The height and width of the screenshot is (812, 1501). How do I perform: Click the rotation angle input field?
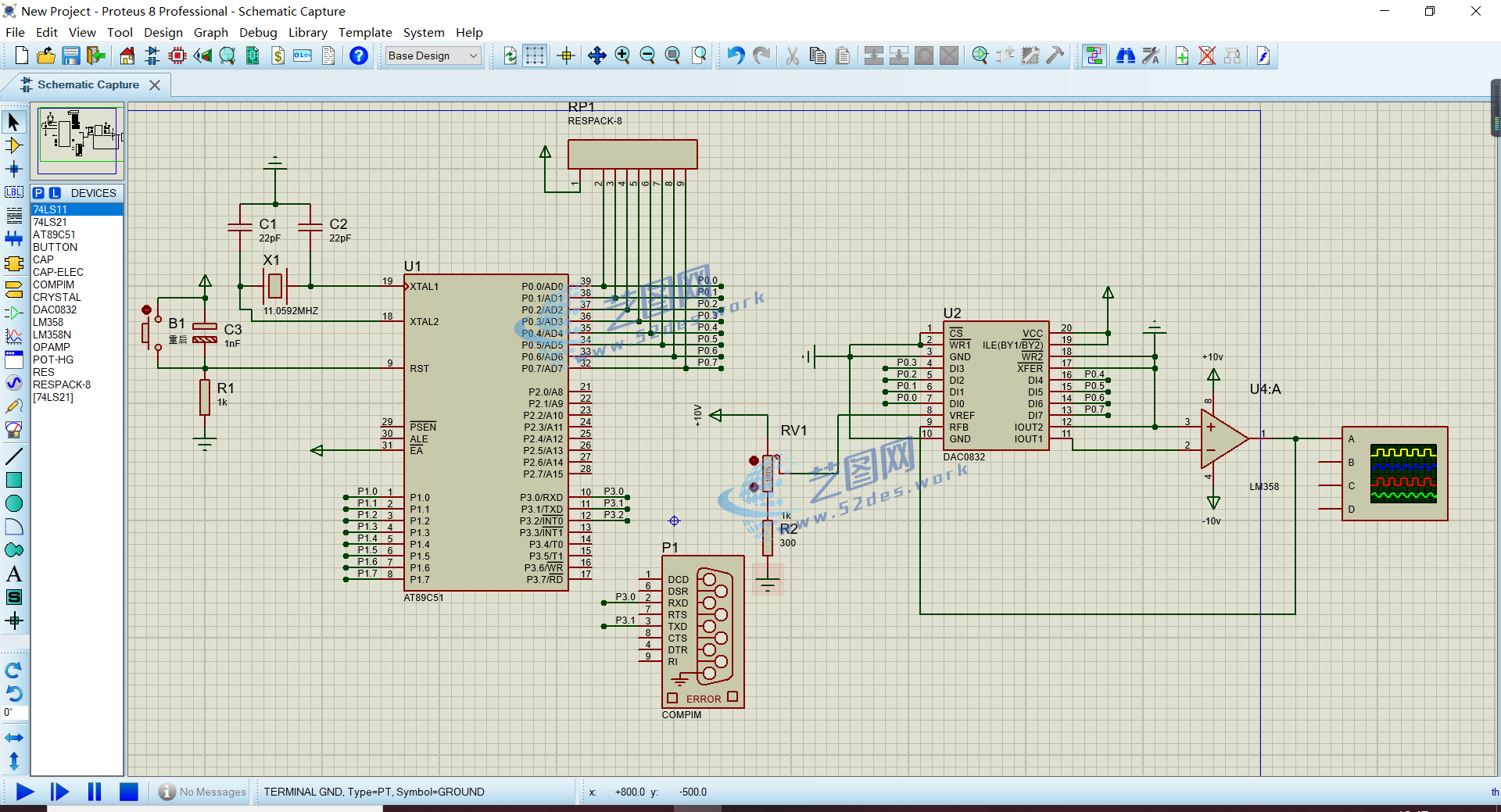15,712
